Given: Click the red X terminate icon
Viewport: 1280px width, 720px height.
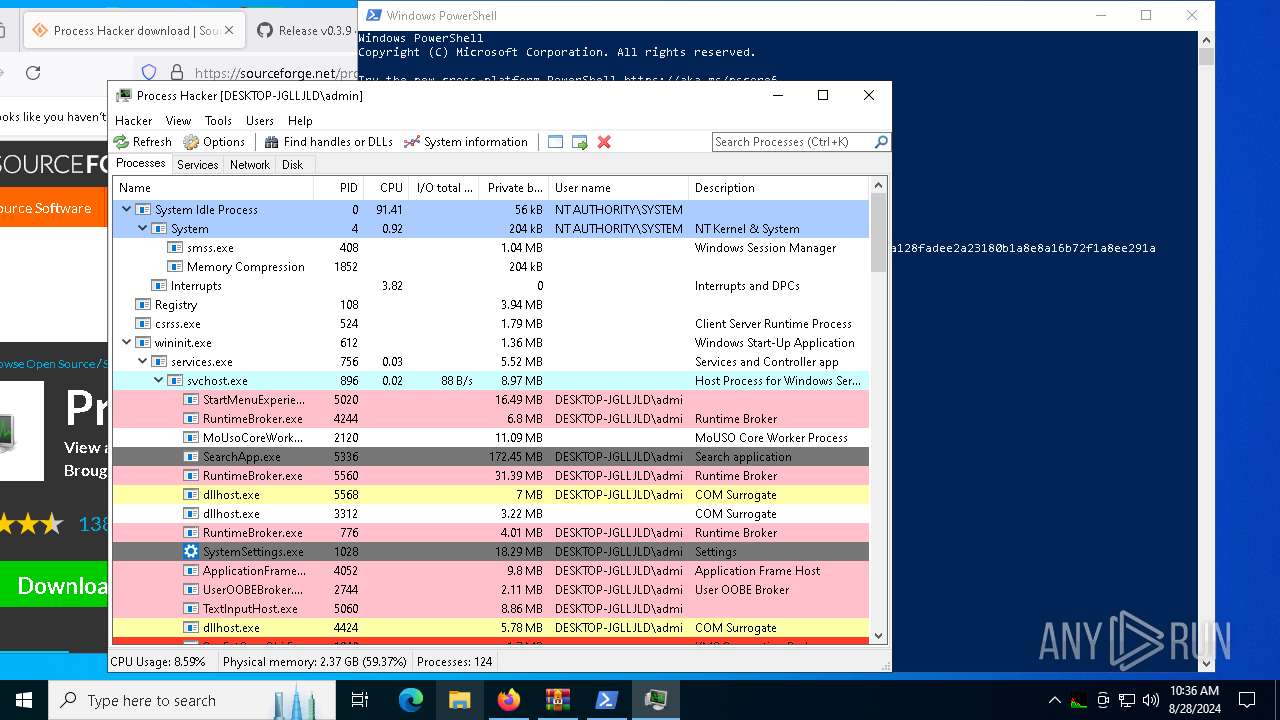Looking at the screenshot, I should 604,142.
